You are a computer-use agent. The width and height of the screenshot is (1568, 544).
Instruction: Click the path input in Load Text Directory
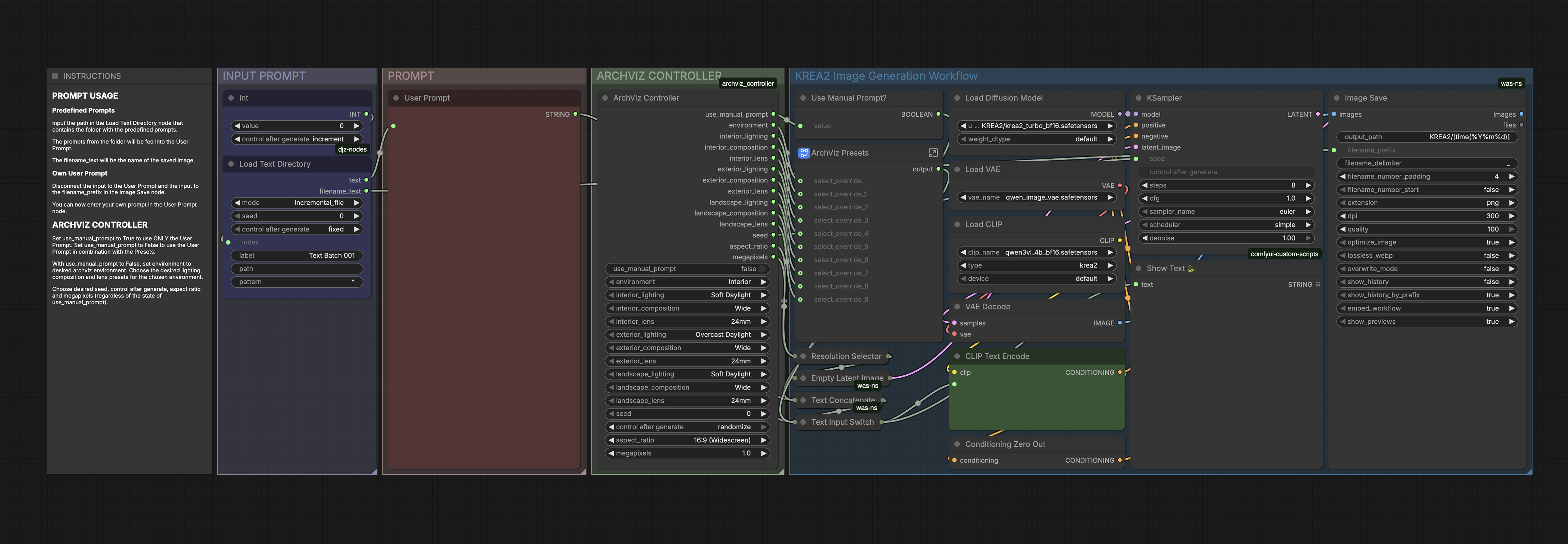coord(297,269)
